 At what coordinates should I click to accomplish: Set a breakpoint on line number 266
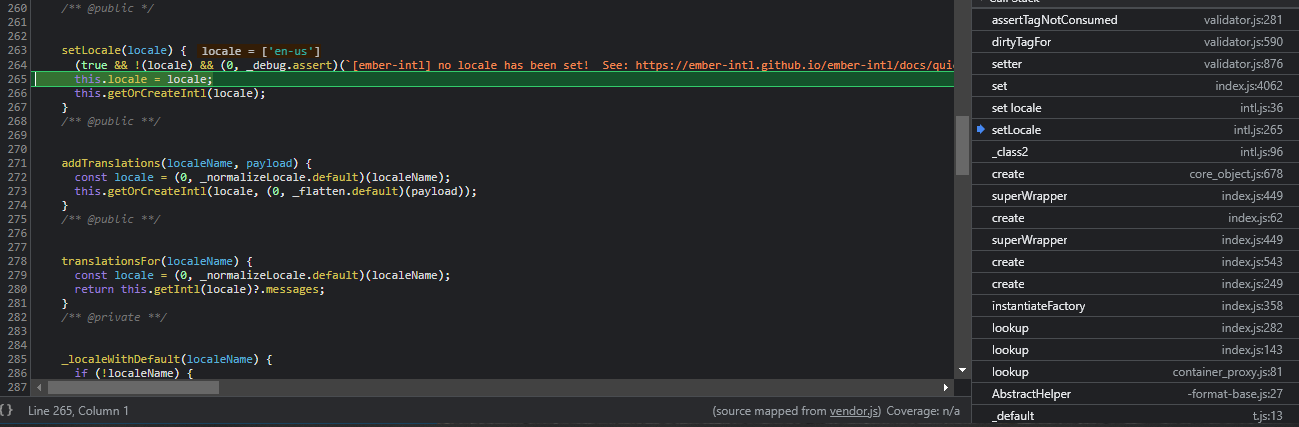[x=15, y=93]
